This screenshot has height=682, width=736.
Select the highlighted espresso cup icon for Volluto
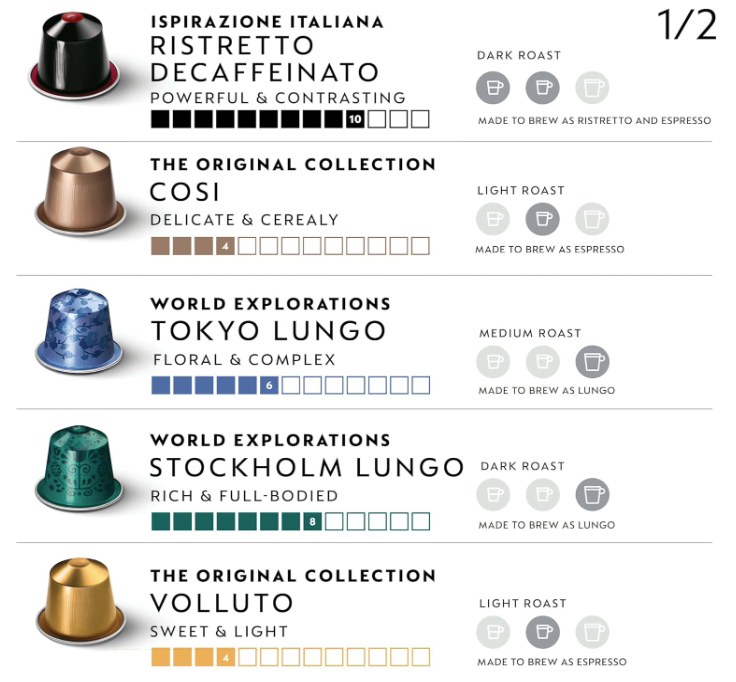(543, 632)
